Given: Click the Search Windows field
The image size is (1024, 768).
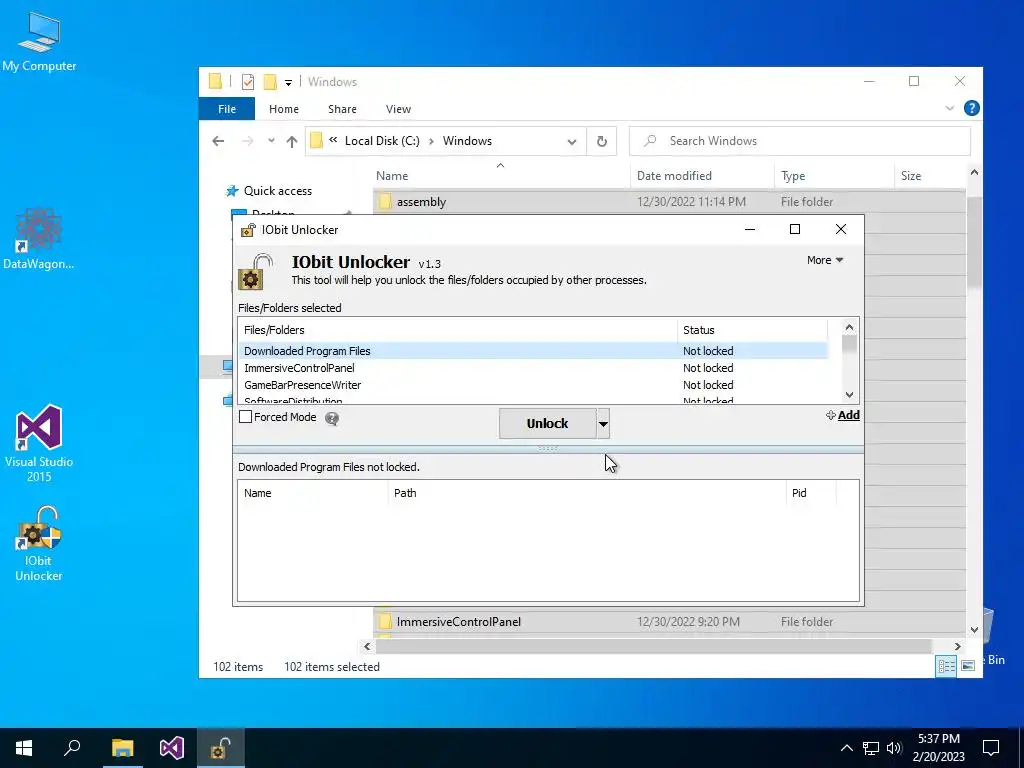Looking at the screenshot, I should (799, 141).
